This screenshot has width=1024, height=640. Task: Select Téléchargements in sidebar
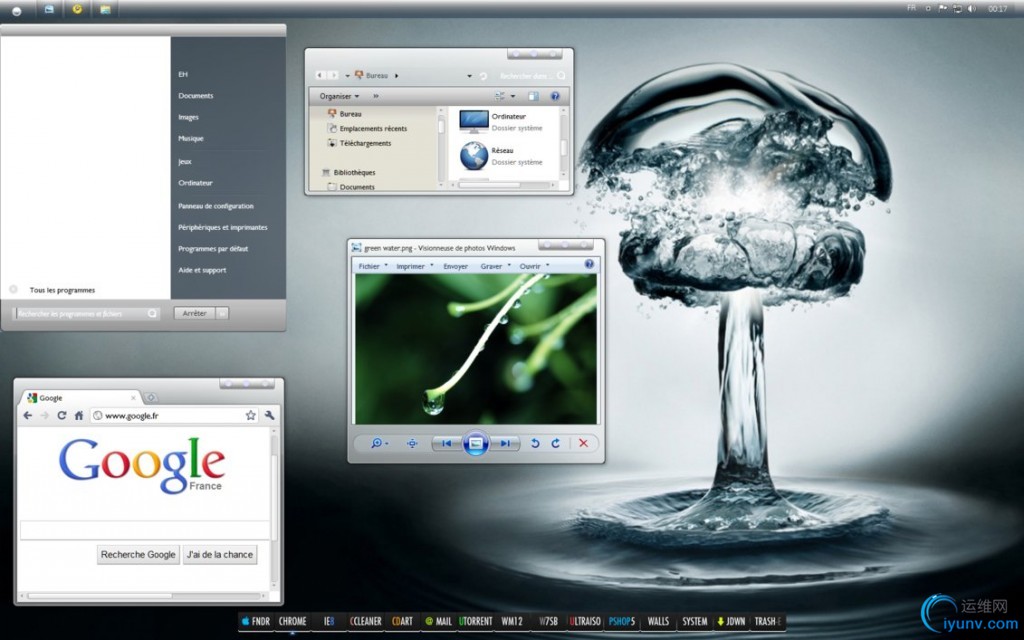point(359,143)
